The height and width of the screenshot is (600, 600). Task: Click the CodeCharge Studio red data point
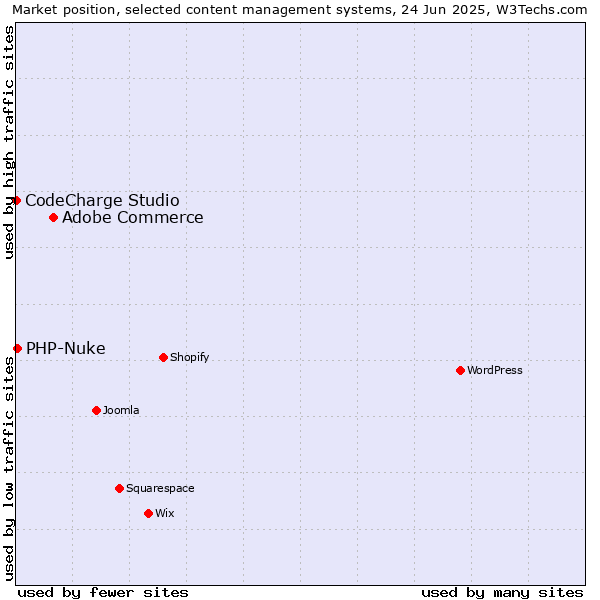pos(16,201)
